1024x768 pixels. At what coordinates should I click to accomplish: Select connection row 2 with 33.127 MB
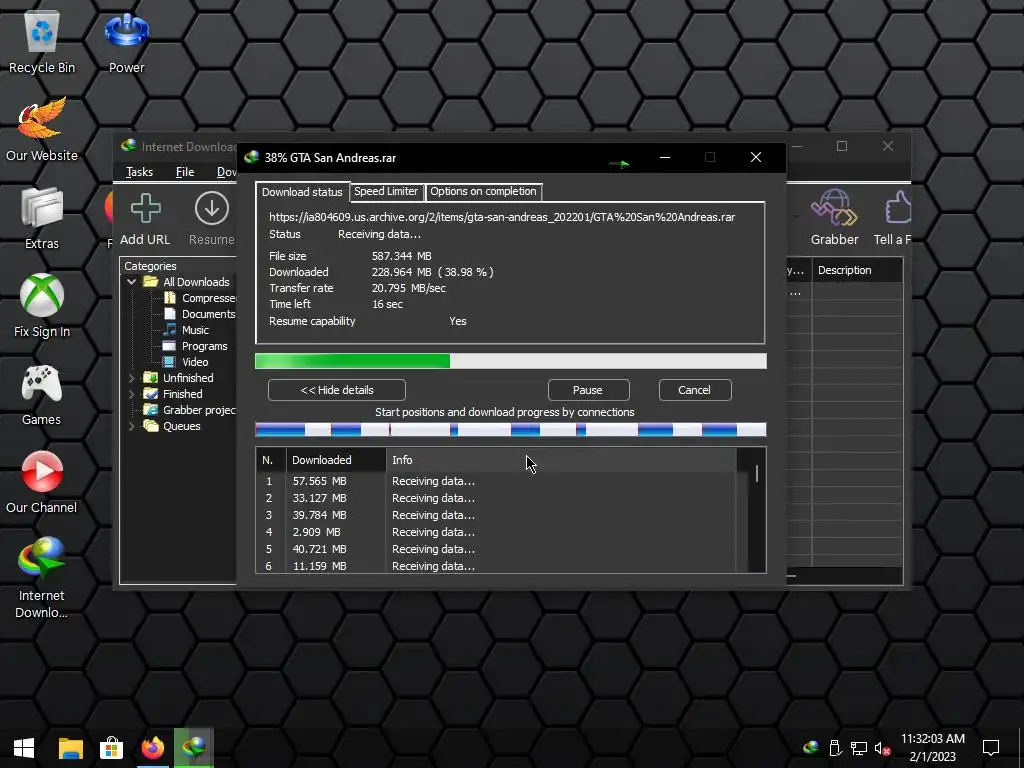tap(496, 498)
